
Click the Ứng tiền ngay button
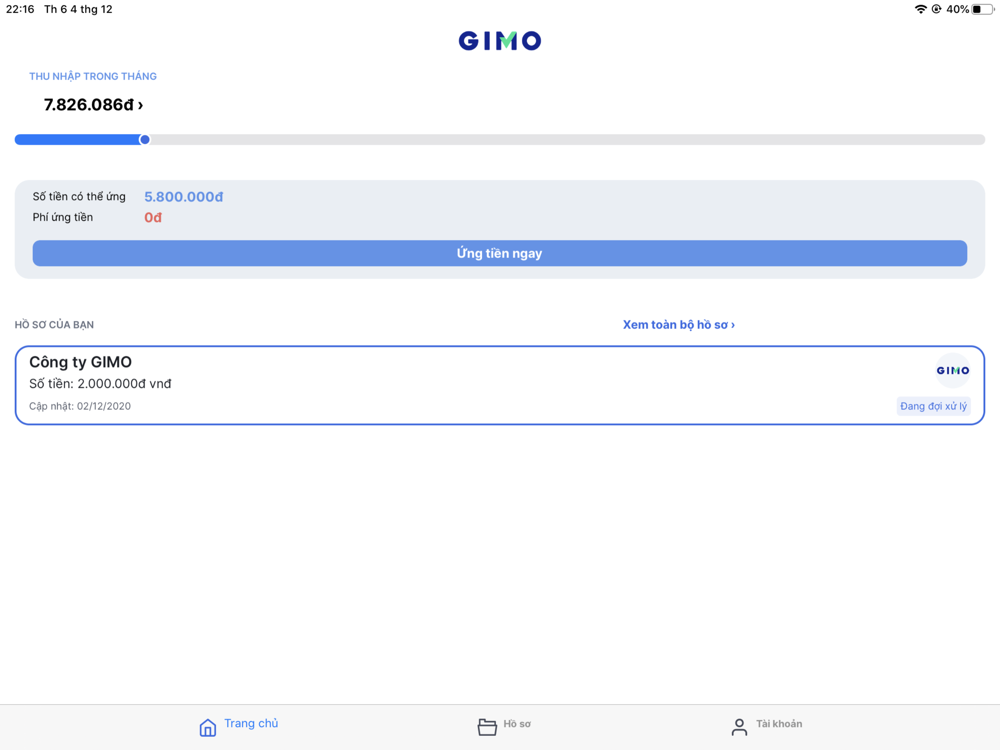click(x=500, y=253)
